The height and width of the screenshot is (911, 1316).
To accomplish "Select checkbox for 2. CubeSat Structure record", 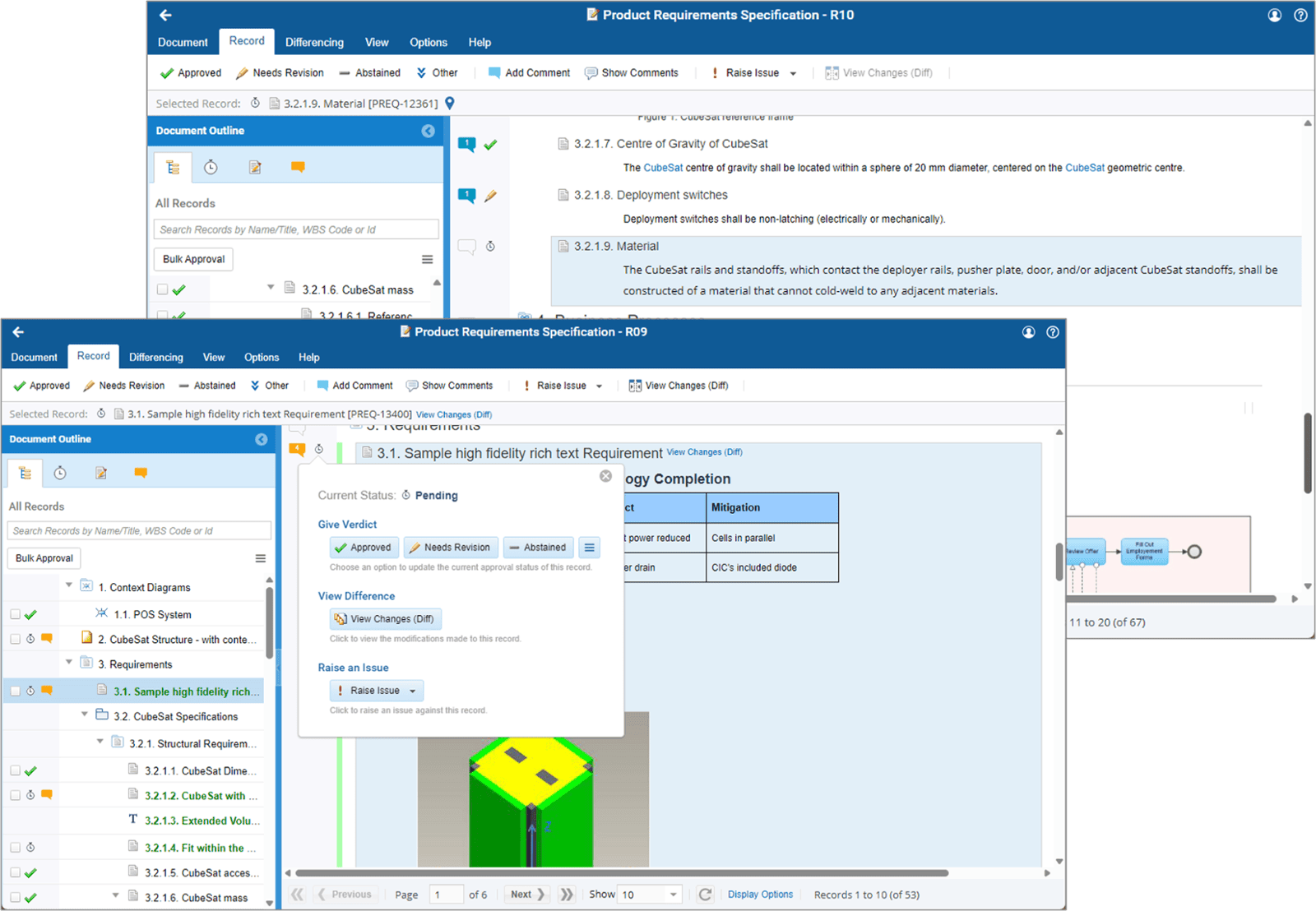I will (x=15, y=639).
